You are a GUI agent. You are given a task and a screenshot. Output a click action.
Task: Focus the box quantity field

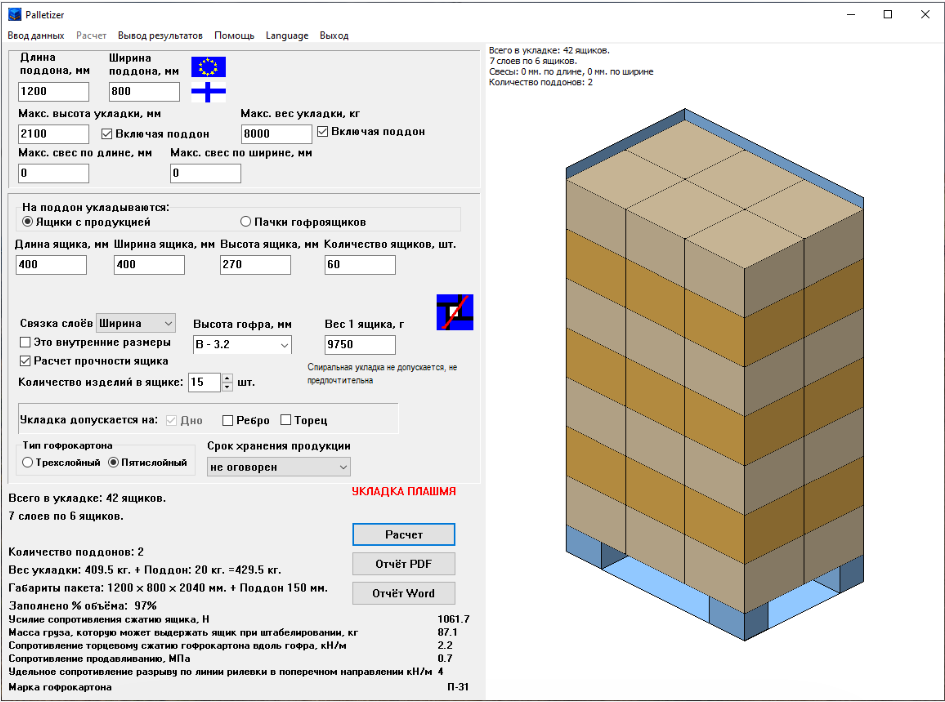click(360, 265)
